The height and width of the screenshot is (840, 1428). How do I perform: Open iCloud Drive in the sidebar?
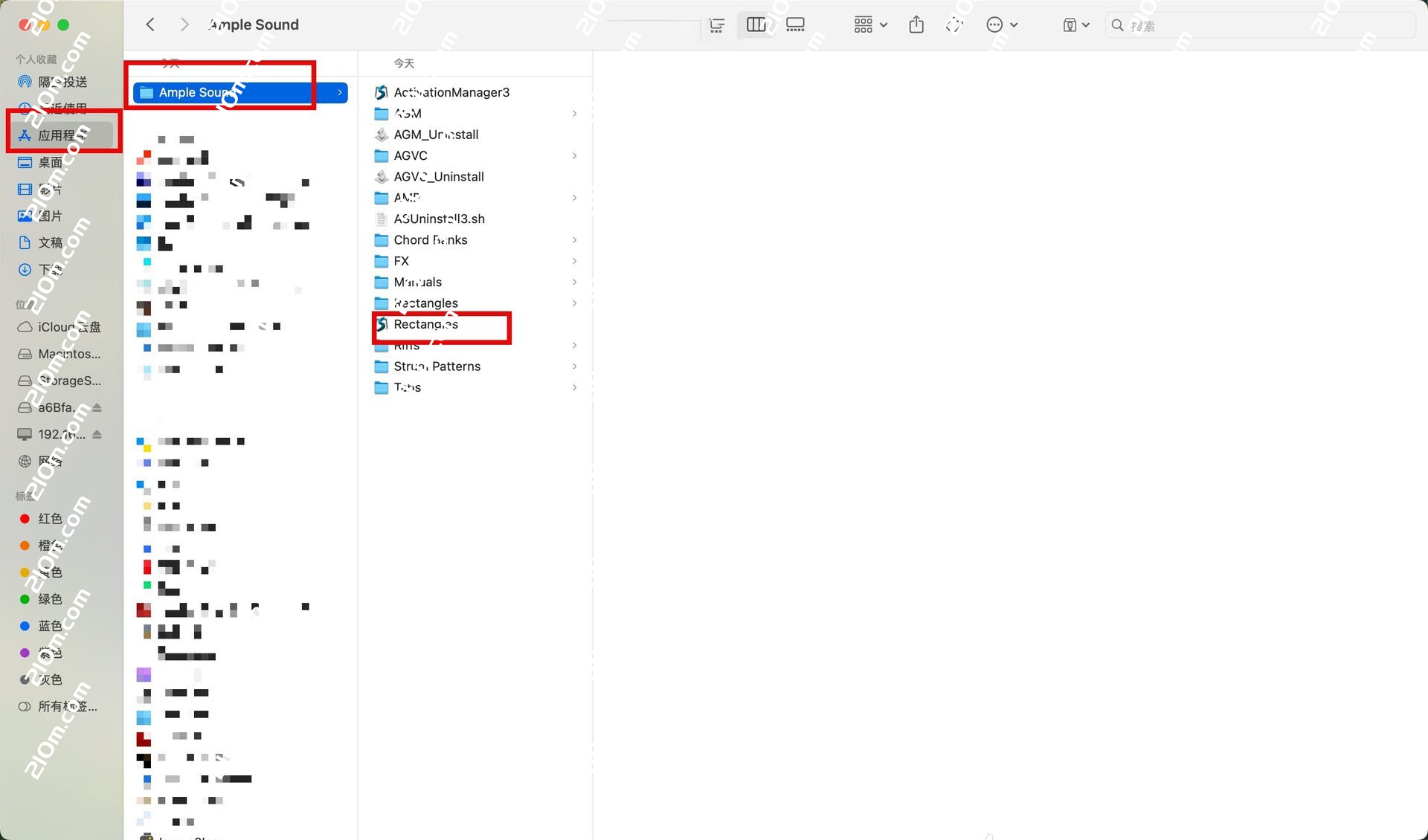click(63, 327)
